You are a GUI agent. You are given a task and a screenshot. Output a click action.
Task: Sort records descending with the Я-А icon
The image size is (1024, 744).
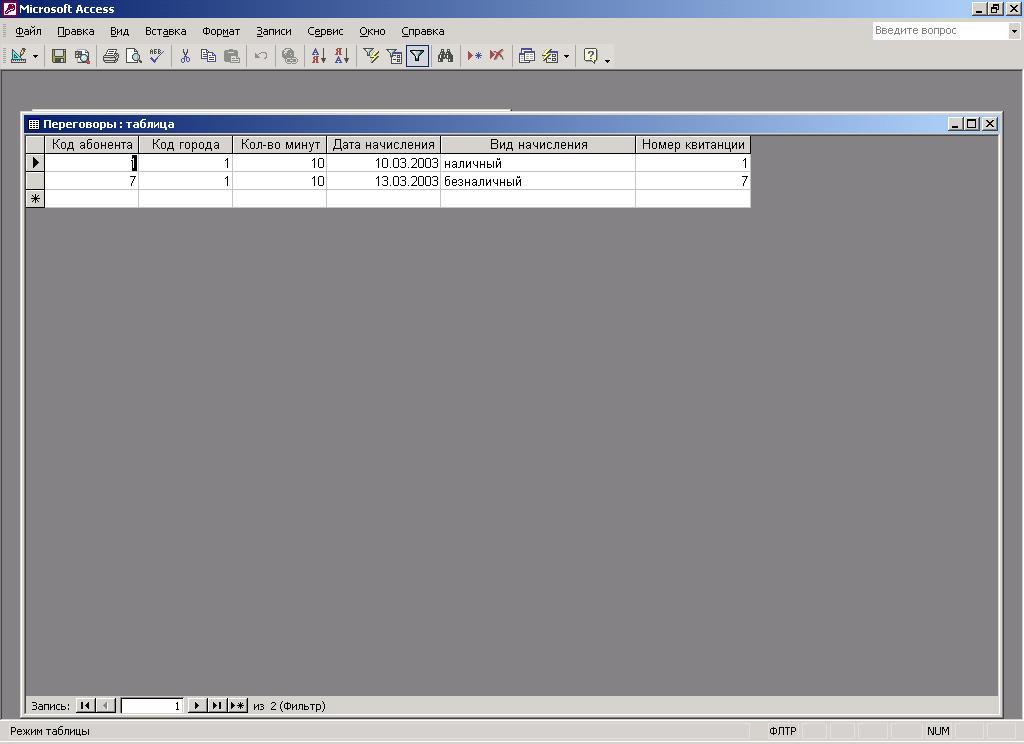(342, 56)
